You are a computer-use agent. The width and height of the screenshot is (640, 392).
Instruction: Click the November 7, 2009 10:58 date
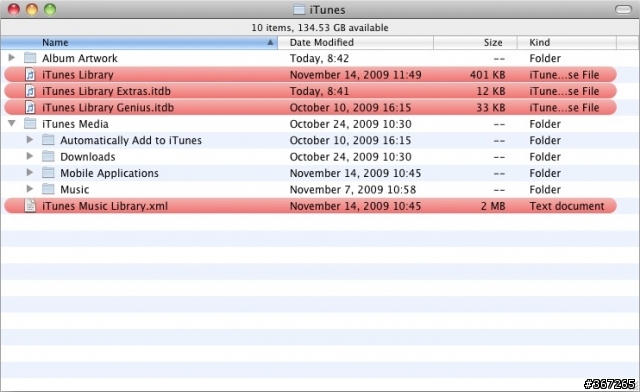tap(353, 189)
